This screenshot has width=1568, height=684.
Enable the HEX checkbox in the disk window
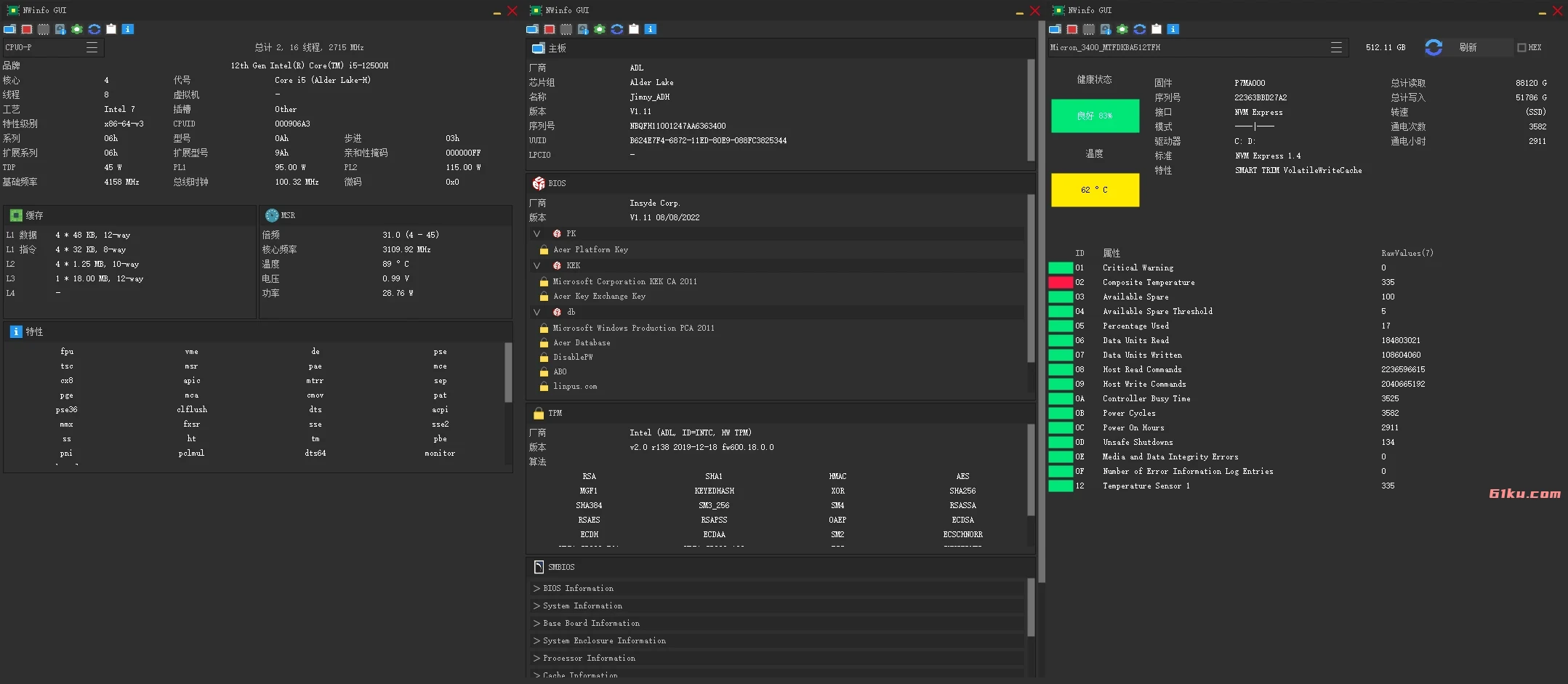pos(1521,47)
